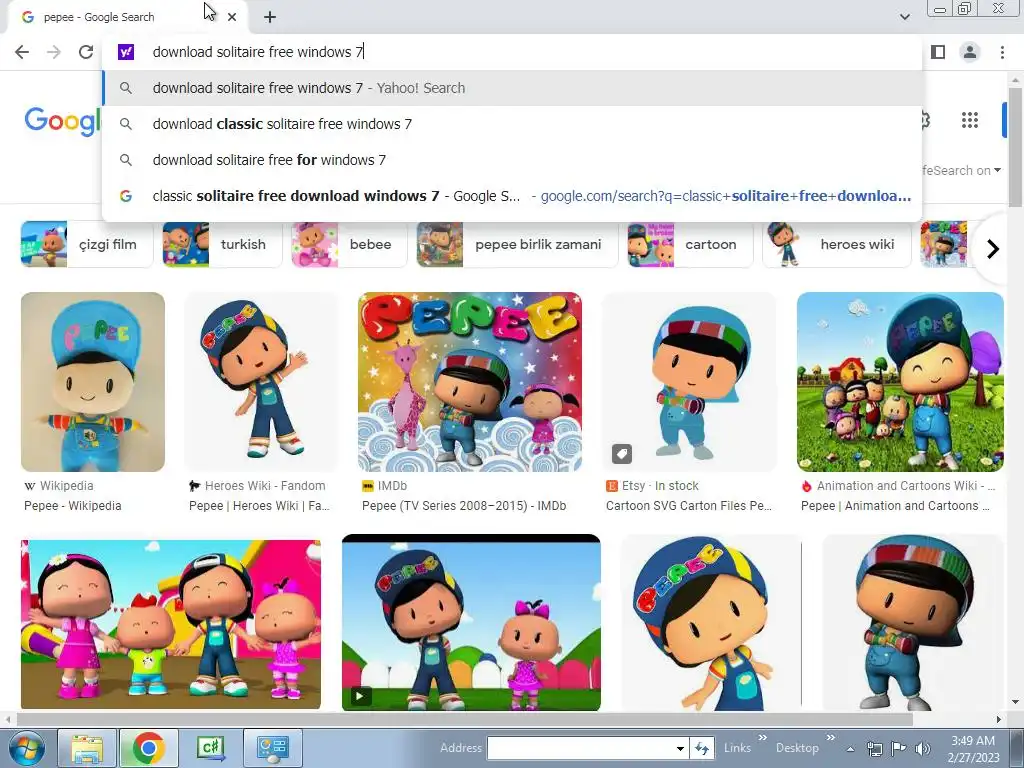Viewport: 1024px width, 768px height.
Task: Open the image of four children holding hands
Action: pos(170,624)
